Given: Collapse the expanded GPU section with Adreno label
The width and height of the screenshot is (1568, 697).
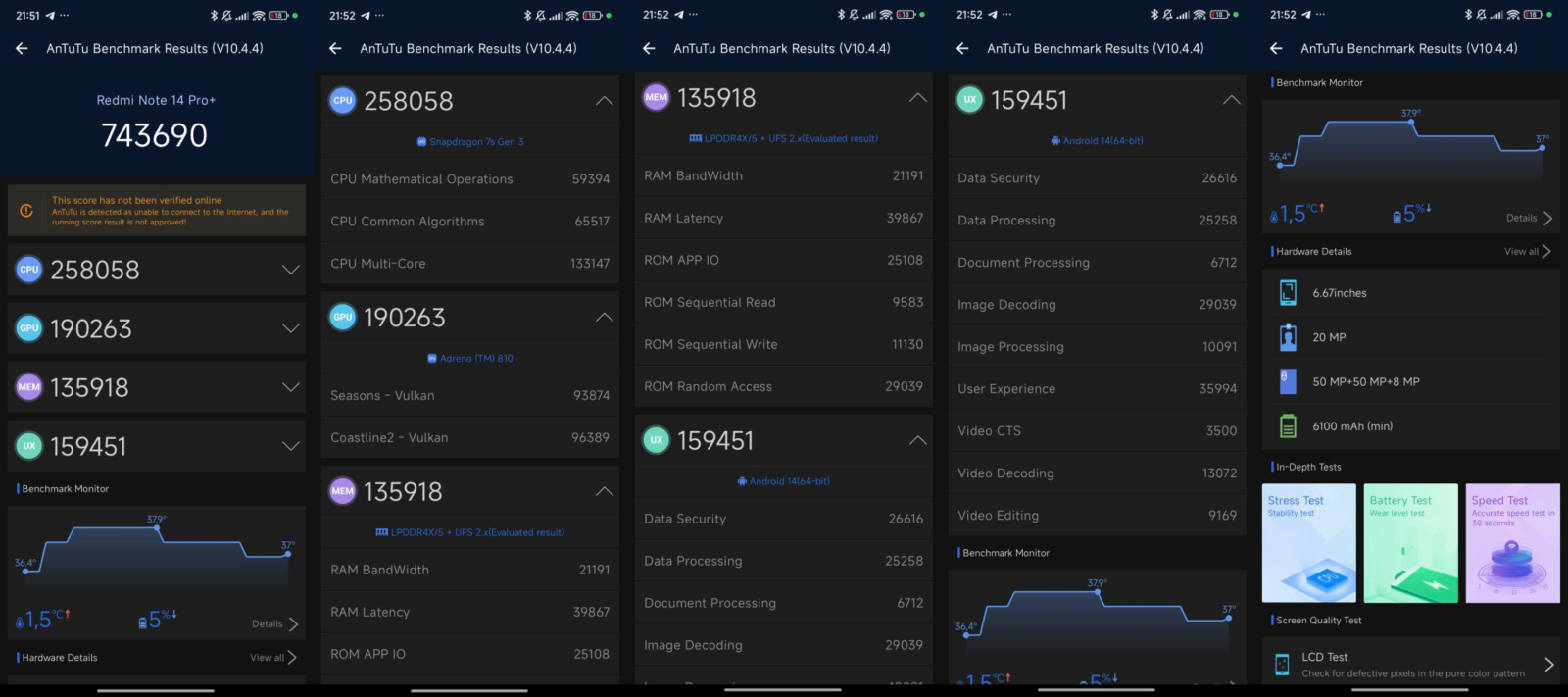Looking at the screenshot, I should (x=604, y=318).
